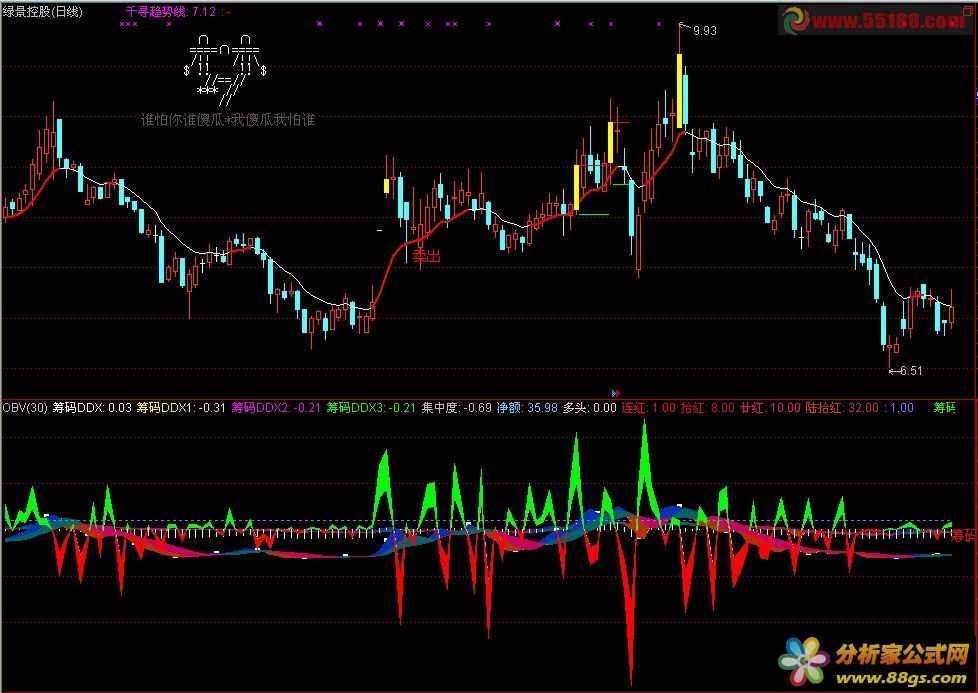Click the 谁怕你谁傻瓜*我傻瓜我怕谁 caption text
Image resolution: width=978 pixels, height=693 pixels.
pyautogui.click(x=228, y=120)
